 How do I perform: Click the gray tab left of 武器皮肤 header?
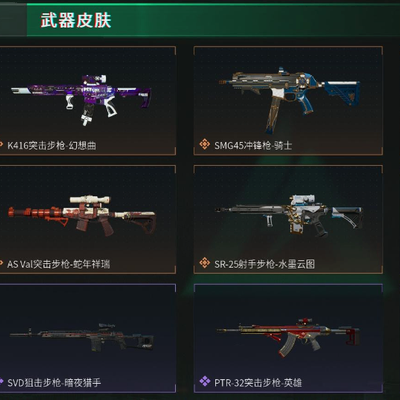13,20
